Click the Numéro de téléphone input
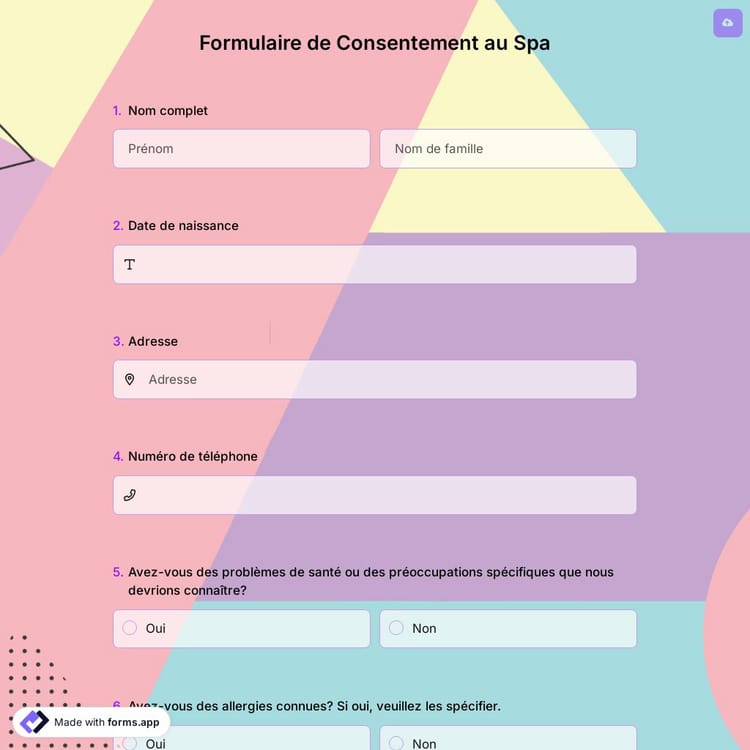The width and height of the screenshot is (750, 750). coord(385,495)
